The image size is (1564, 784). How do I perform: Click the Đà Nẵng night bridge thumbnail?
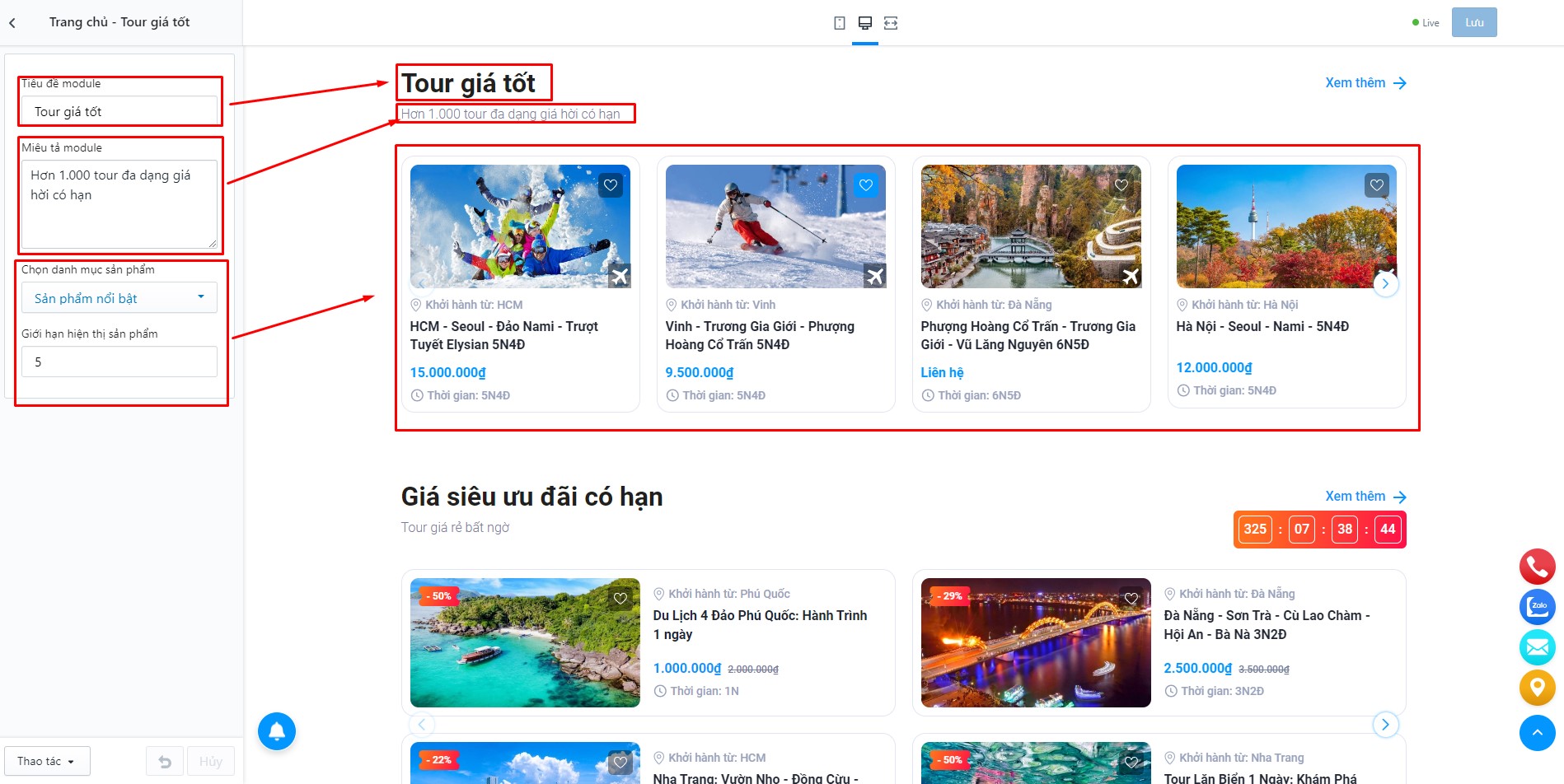tap(1036, 642)
